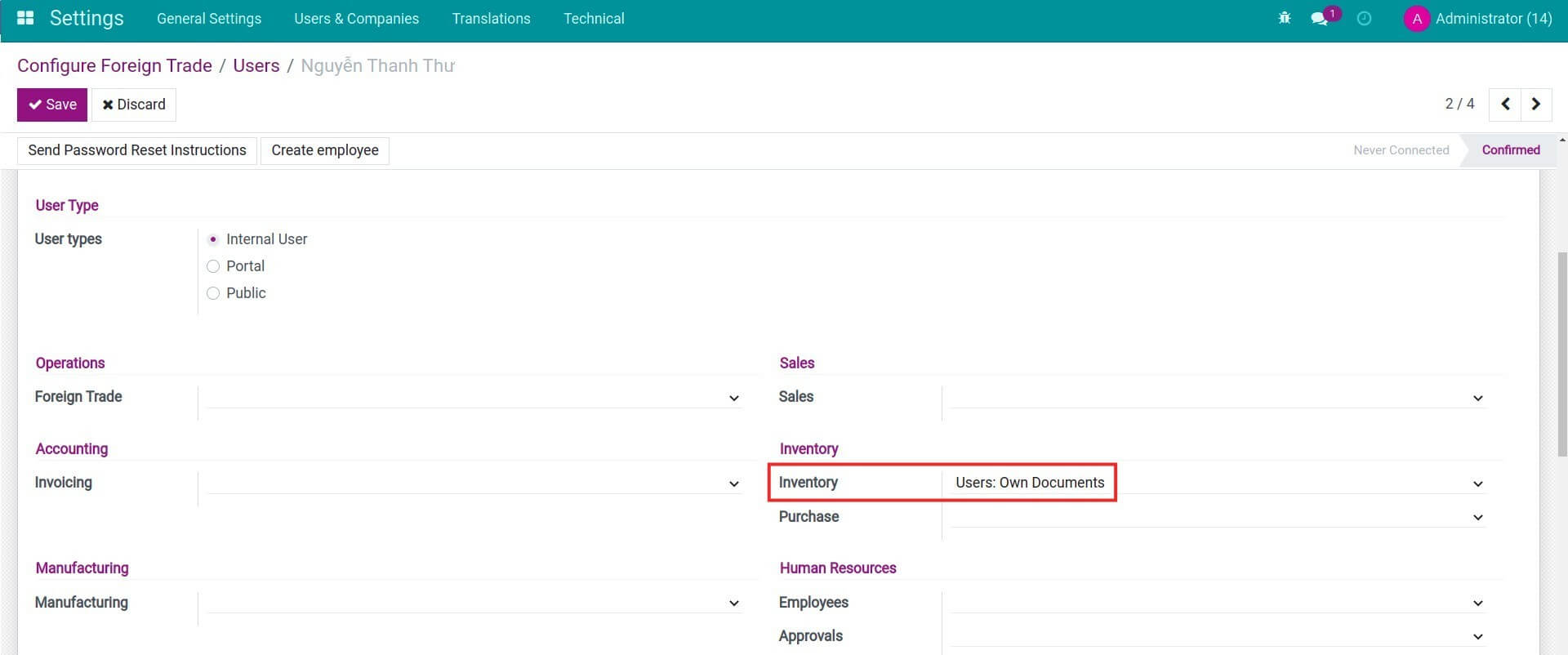Screen dimensions: 1568x655
Task: Select the Public user type
Action: (213, 293)
